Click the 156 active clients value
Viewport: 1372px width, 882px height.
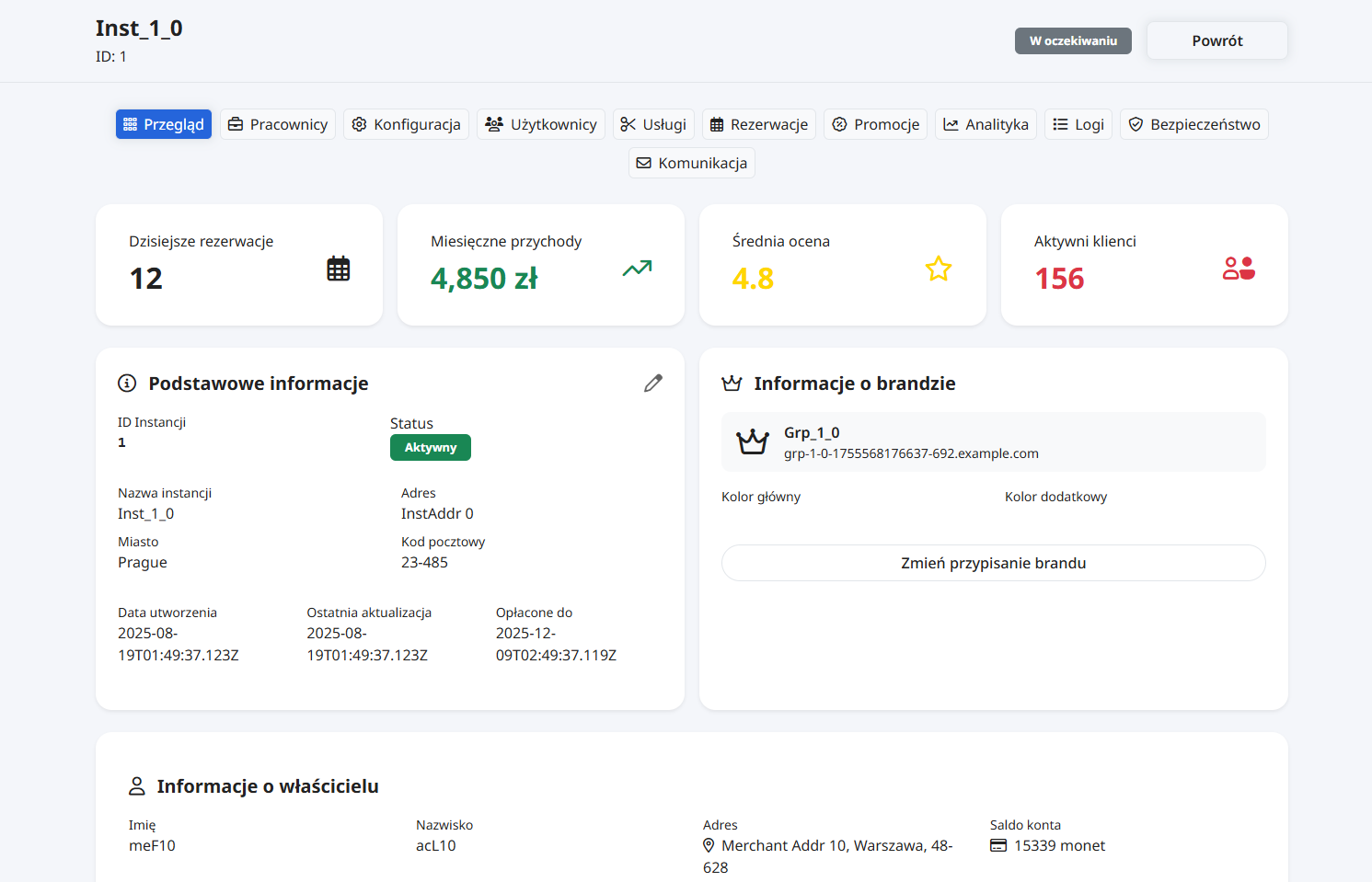tap(1060, 279)
